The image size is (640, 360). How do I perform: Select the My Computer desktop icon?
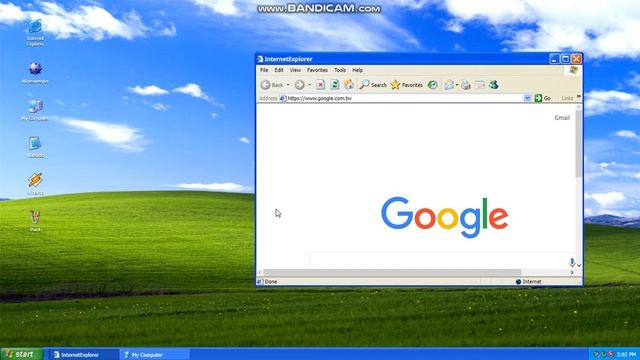pyautogui.click(x=35, y=110)
